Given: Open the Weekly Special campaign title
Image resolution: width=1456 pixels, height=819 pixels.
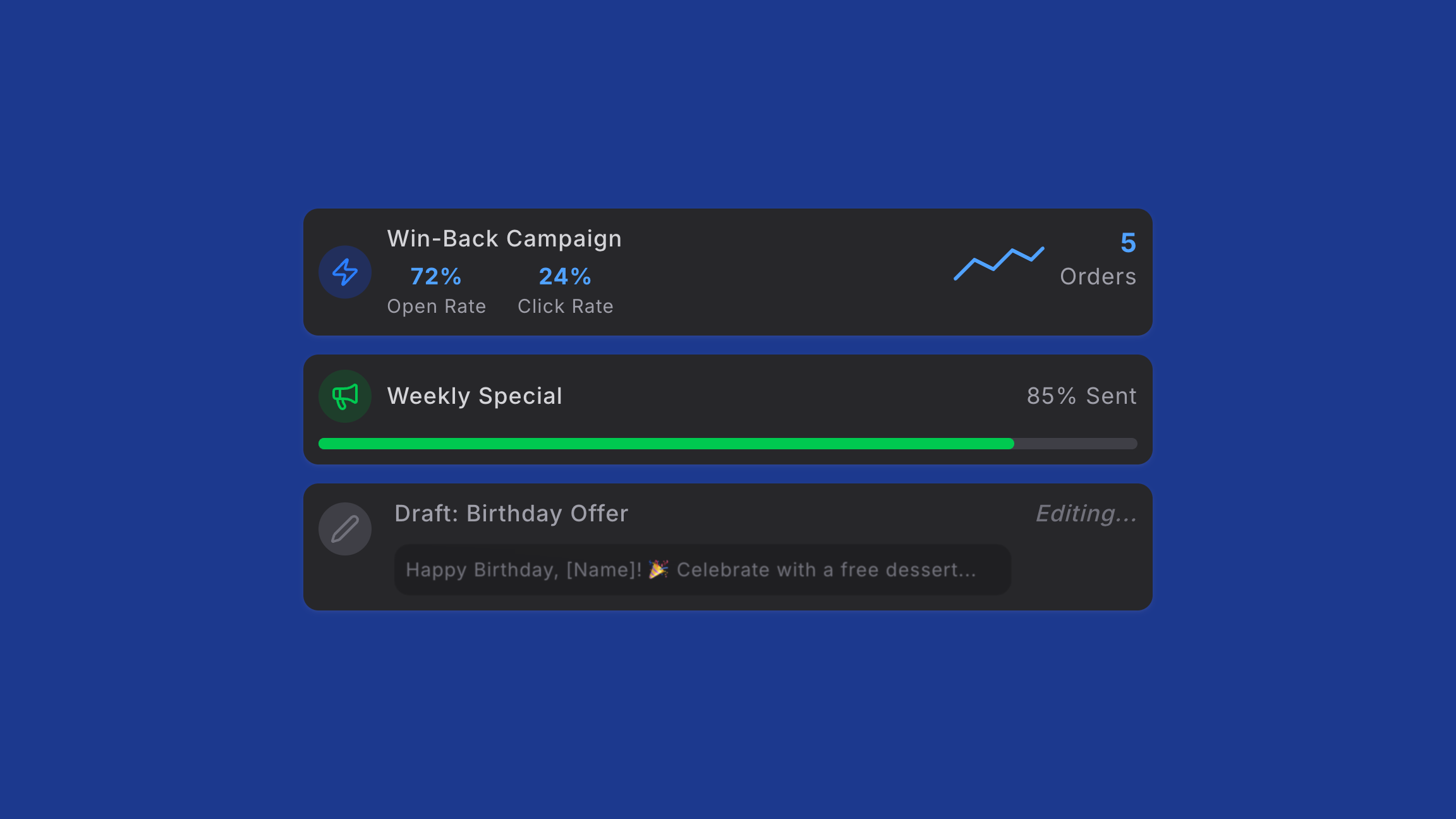Looking at the screenshot, I should [x=475, y=396].
